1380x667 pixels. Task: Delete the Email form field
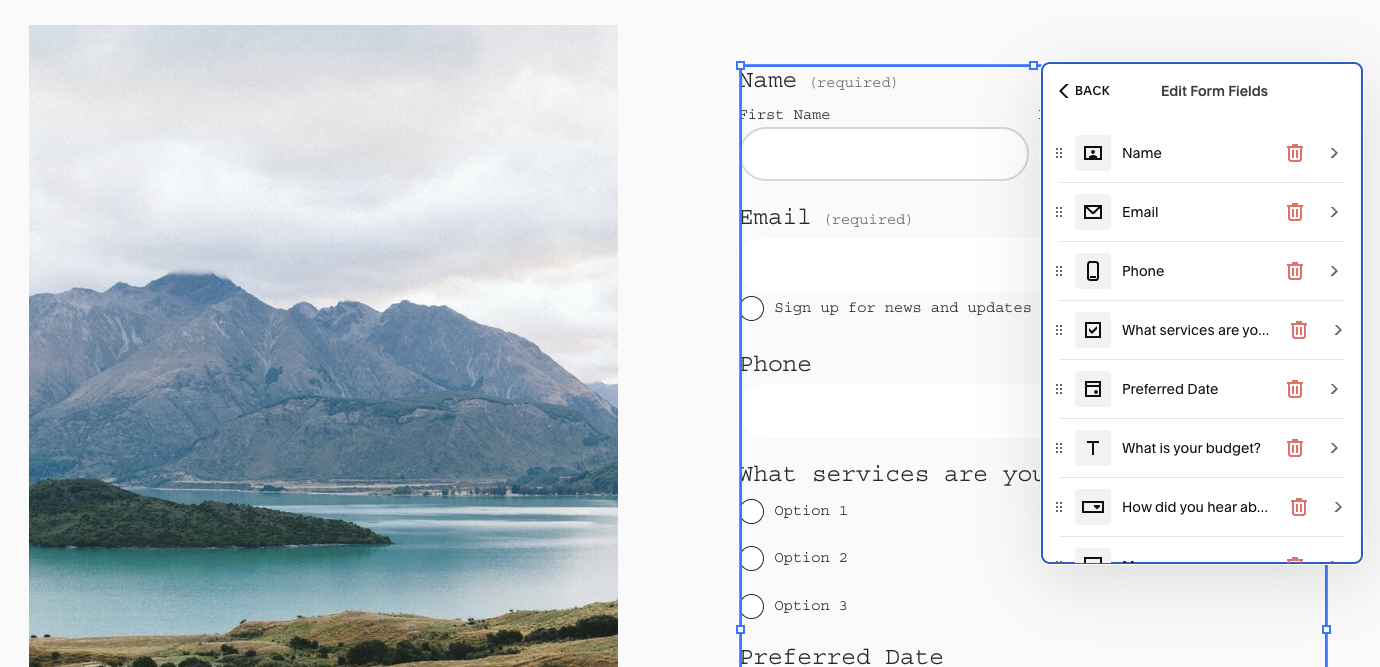pos(1295,212)
